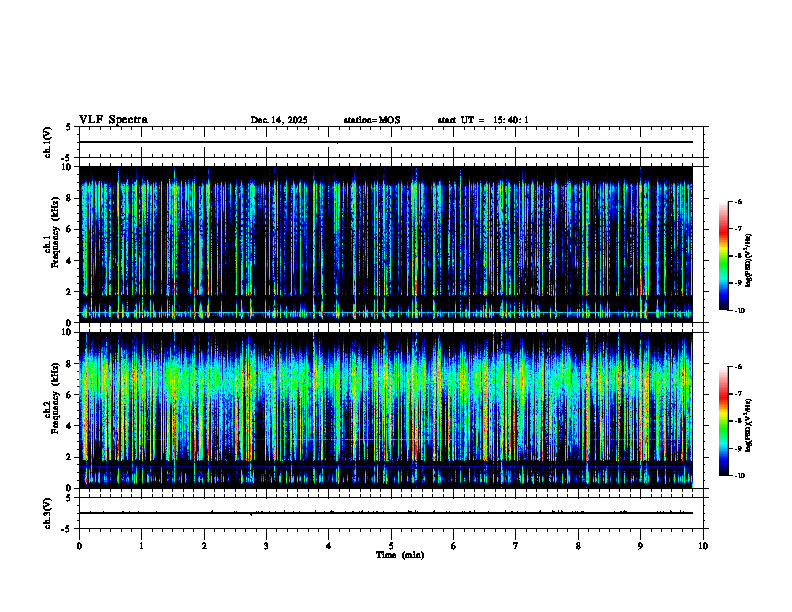
Task: Click the ch.2 colorbar "-10" scale label
Action: (739, 476)
